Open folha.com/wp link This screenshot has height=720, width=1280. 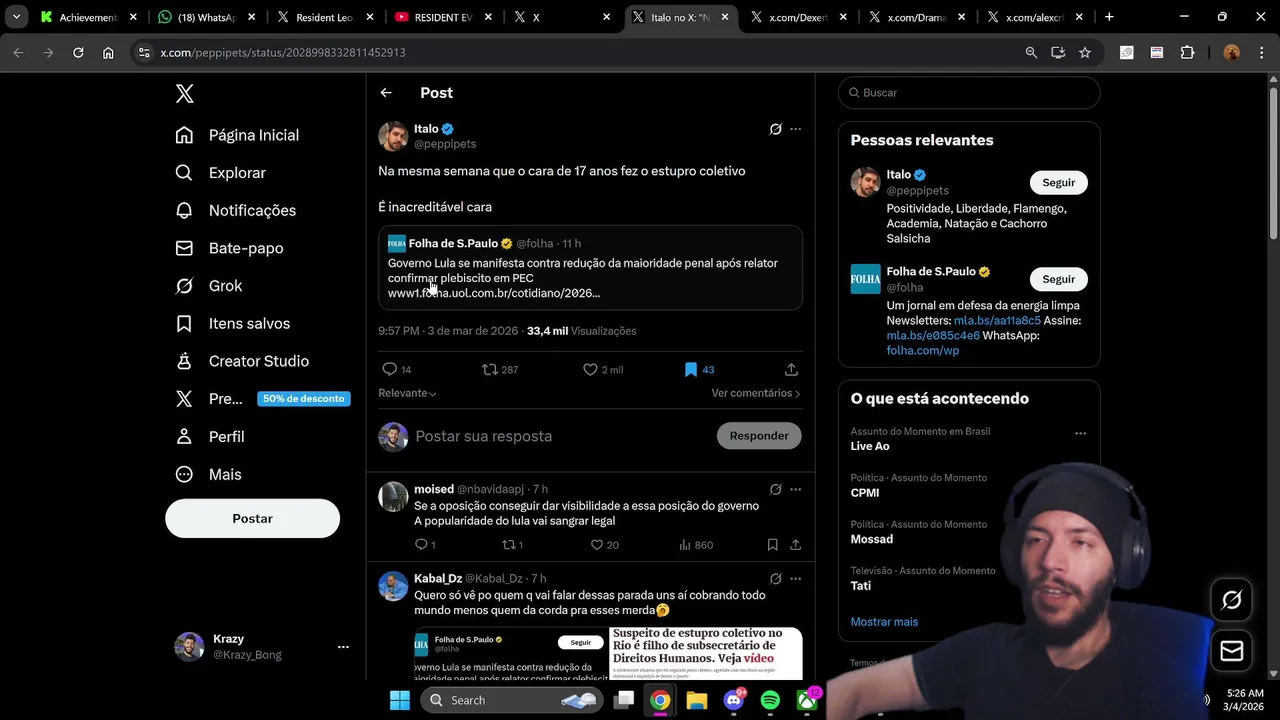tap(922, 351)
